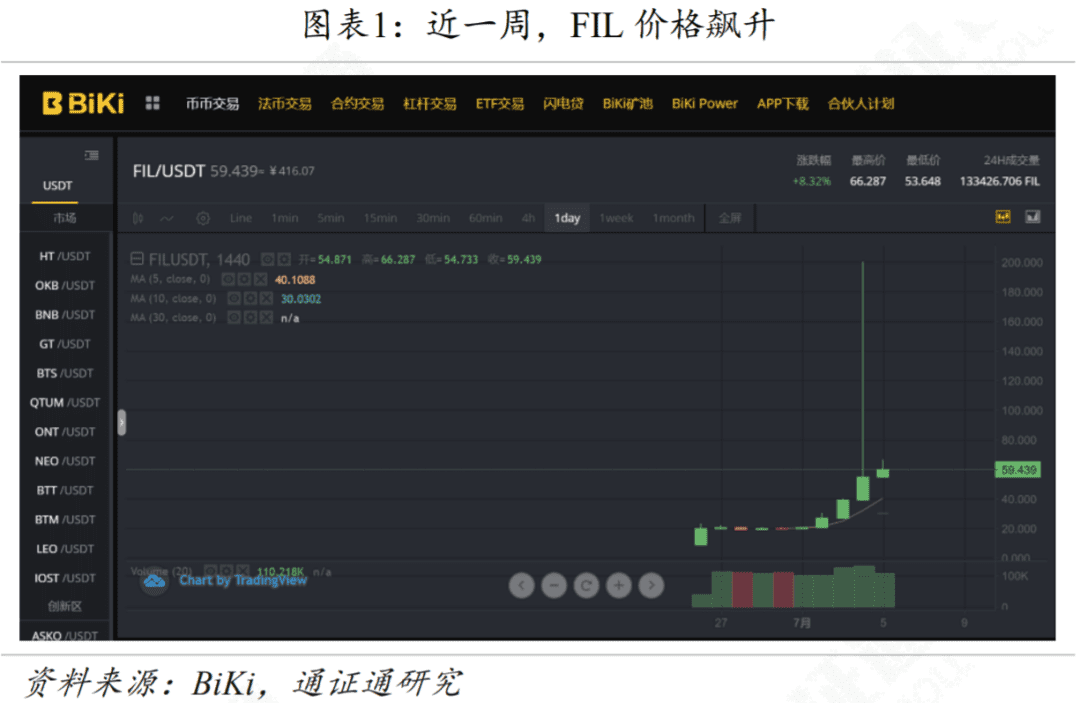The width and height of the screenshot is (1080, 703).
Task: Click the TradingView cloud logo
Action: click(154, 582)
